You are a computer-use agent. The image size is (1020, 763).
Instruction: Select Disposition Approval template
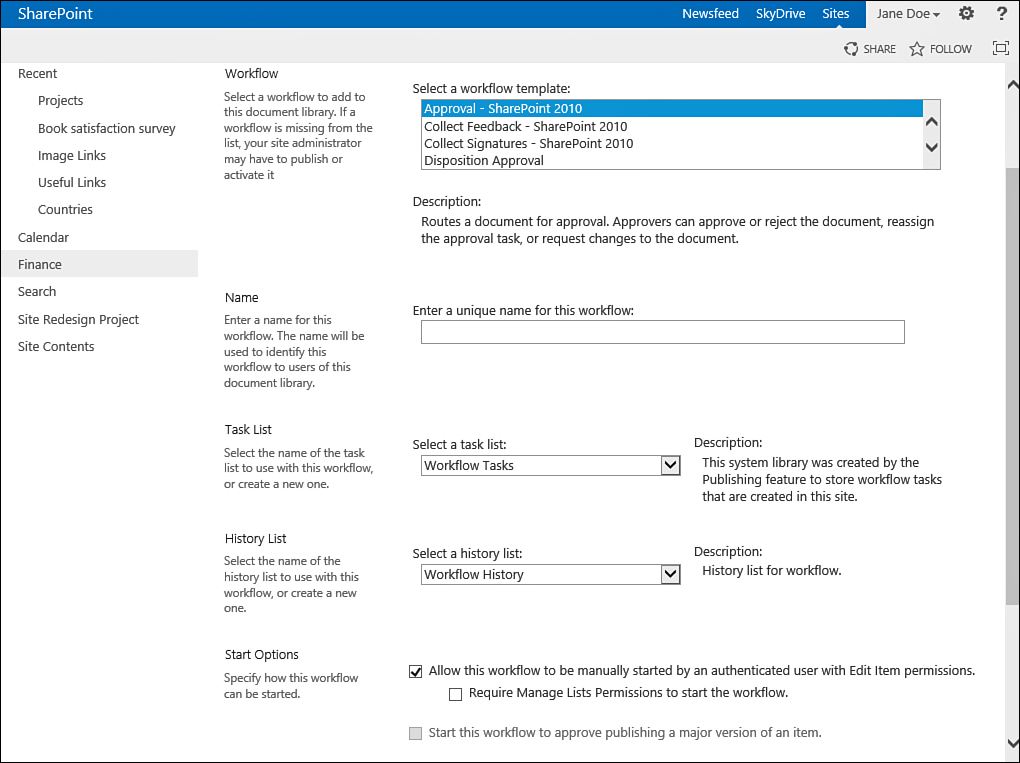tap(672, 160)
